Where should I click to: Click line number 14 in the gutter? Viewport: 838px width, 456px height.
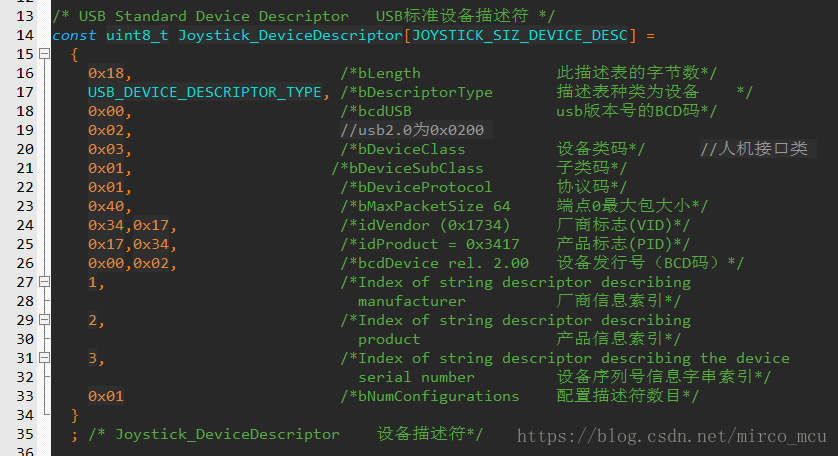tap(25, 36)
